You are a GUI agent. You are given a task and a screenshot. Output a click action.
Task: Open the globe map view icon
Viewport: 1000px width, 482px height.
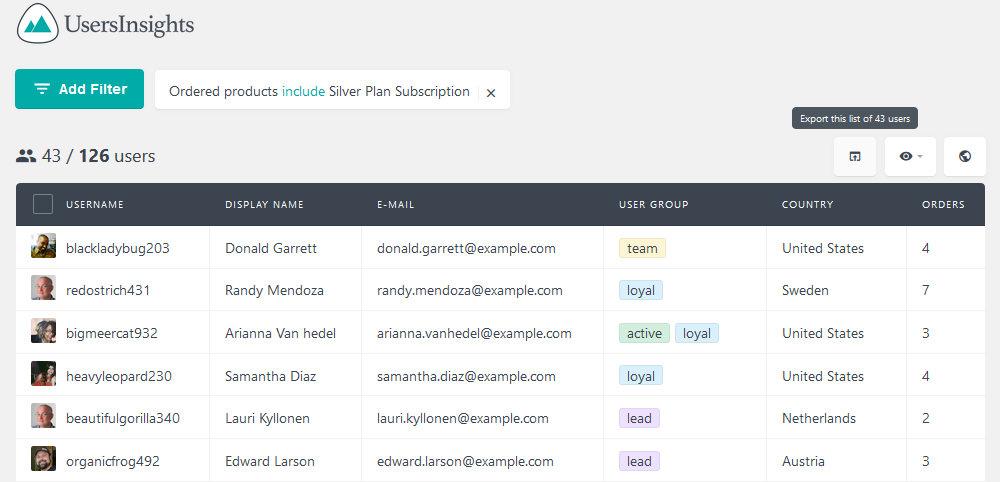coord(965,156)
